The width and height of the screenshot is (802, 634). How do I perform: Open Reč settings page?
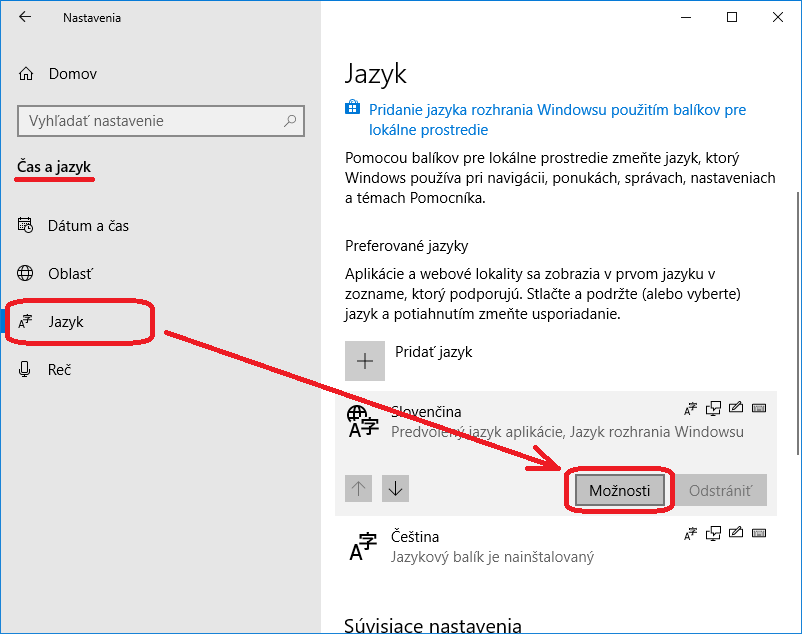(x=59, y=370)
